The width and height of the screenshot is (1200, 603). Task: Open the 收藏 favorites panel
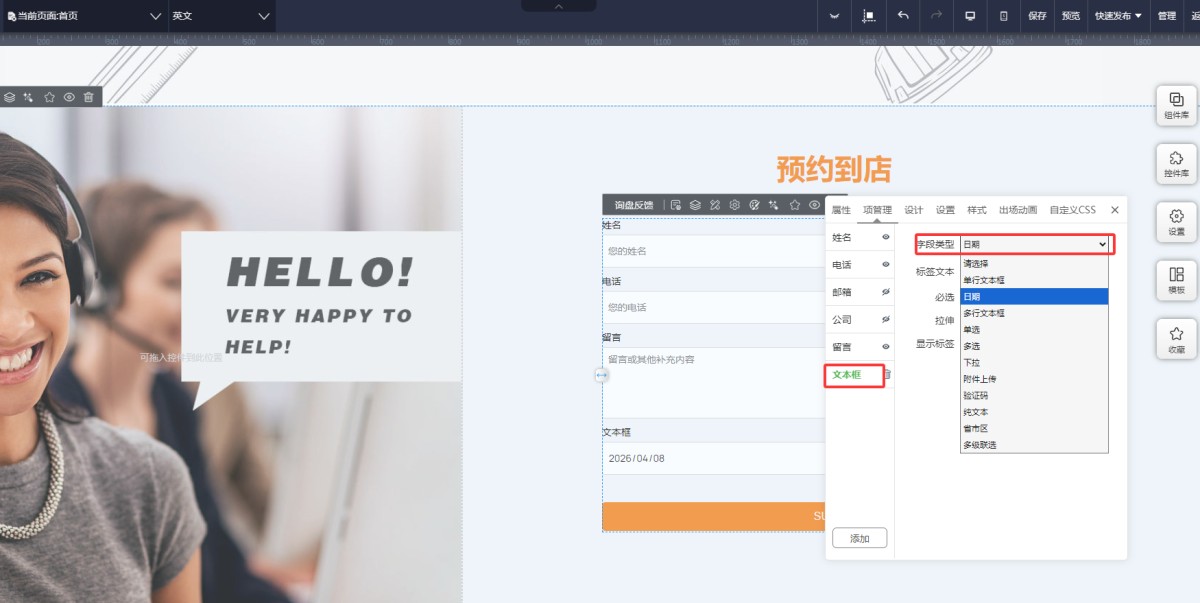pos(1177,339)
